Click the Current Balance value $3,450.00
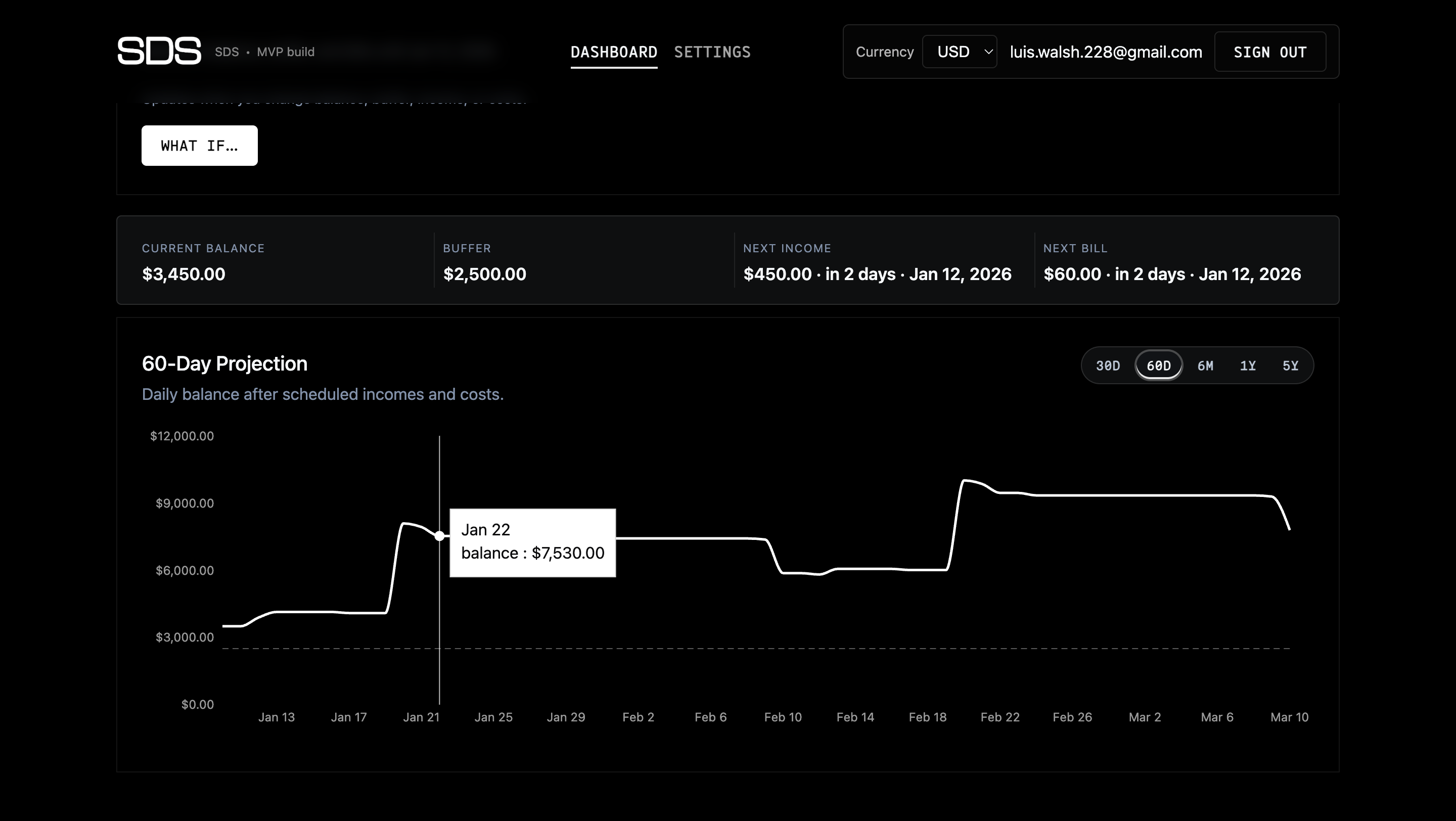The width and height of the screenshot is (1456, 821). [x=183, y=274]
